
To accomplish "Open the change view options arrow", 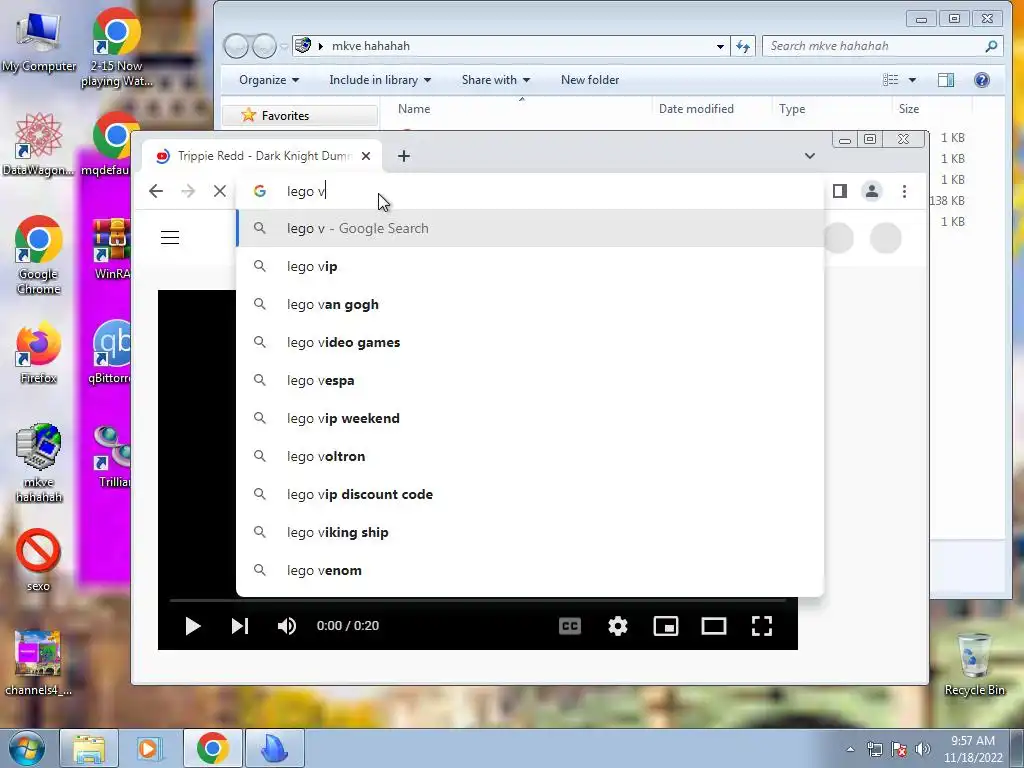I will coord(912,80).
